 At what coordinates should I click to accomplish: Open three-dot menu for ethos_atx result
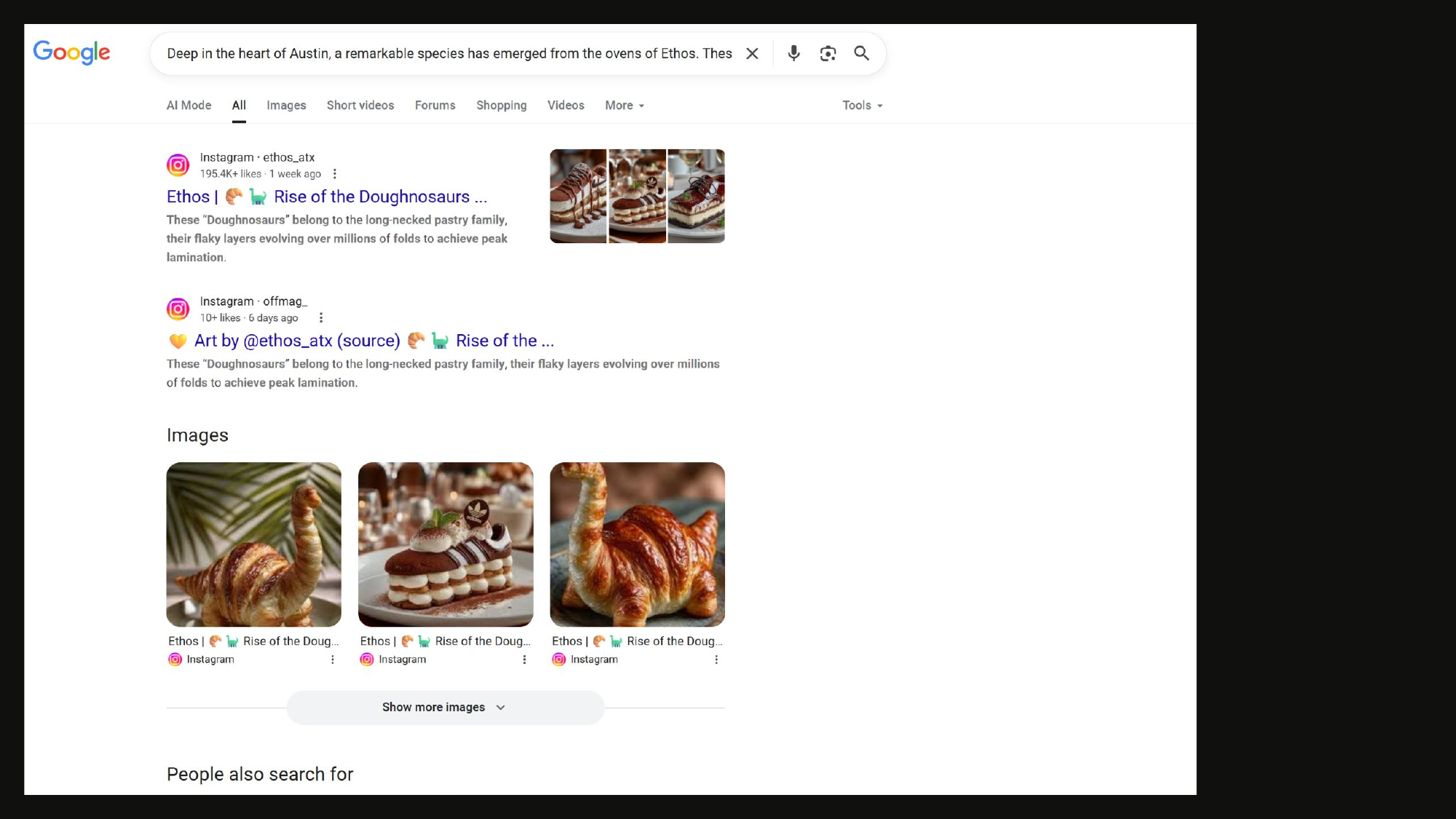pos(335,174)
